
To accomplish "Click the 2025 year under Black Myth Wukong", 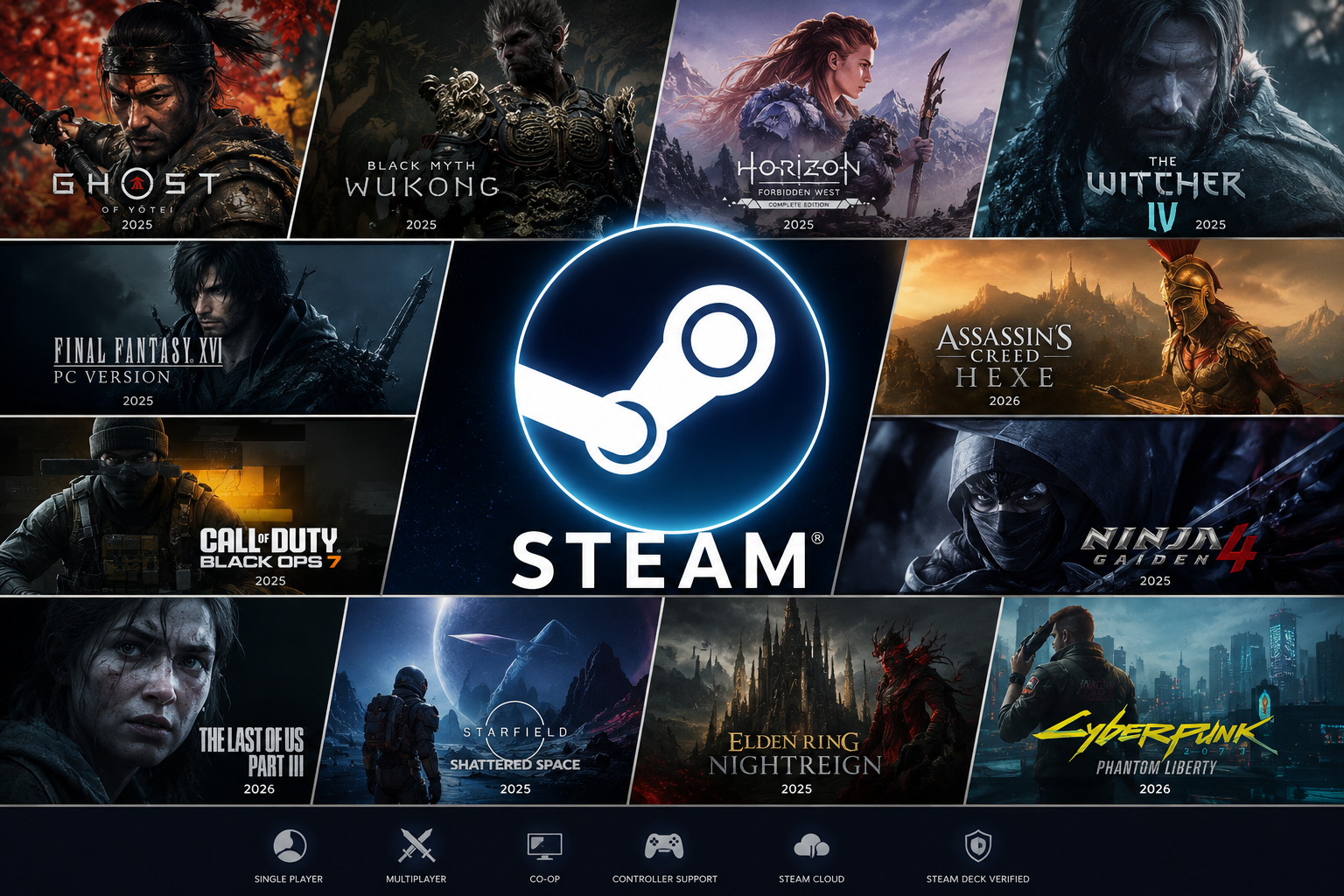I will click(421, 225).
